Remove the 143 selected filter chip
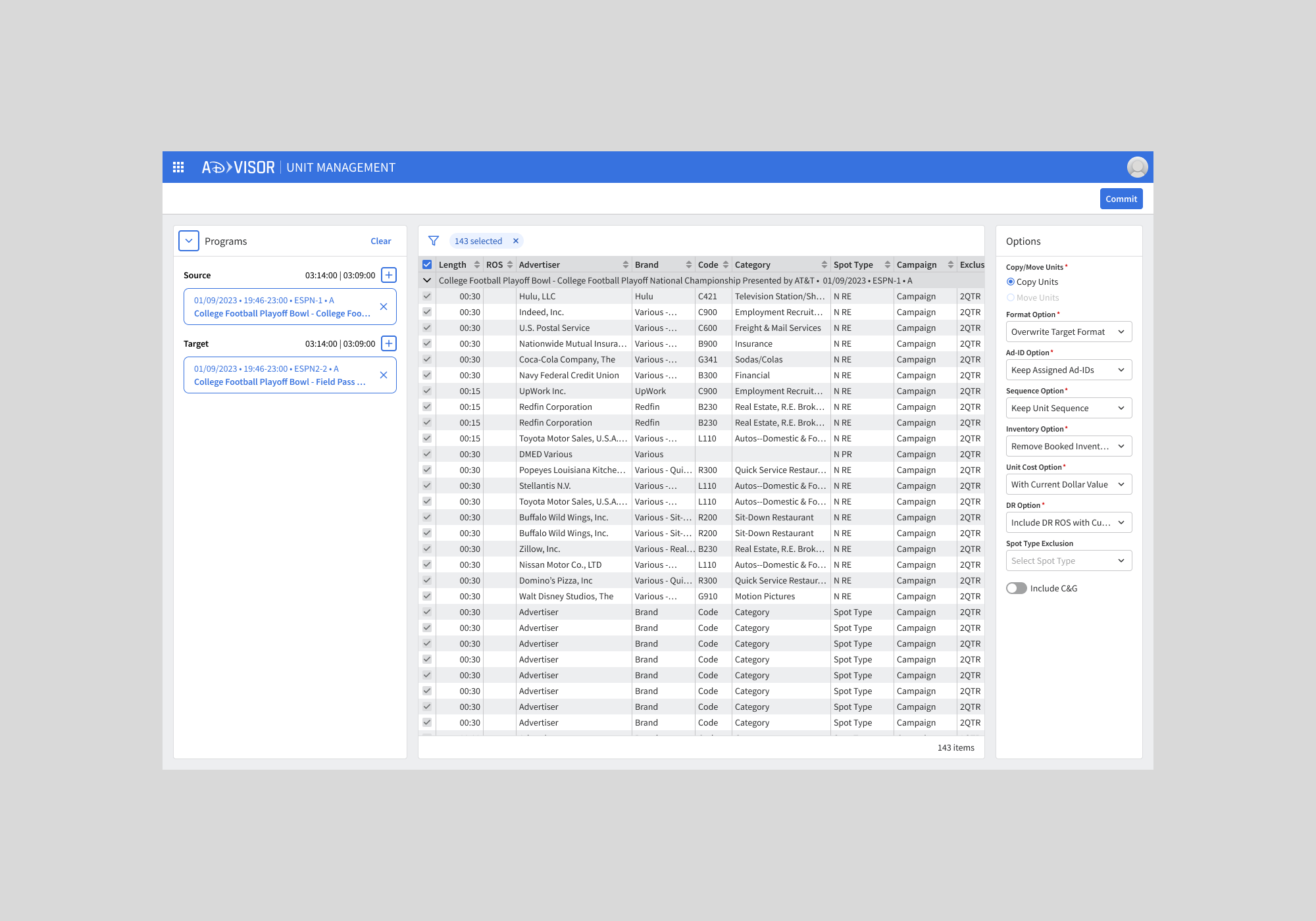The height and width of the screenshot is (921, 1316). [x=516, y=241]
